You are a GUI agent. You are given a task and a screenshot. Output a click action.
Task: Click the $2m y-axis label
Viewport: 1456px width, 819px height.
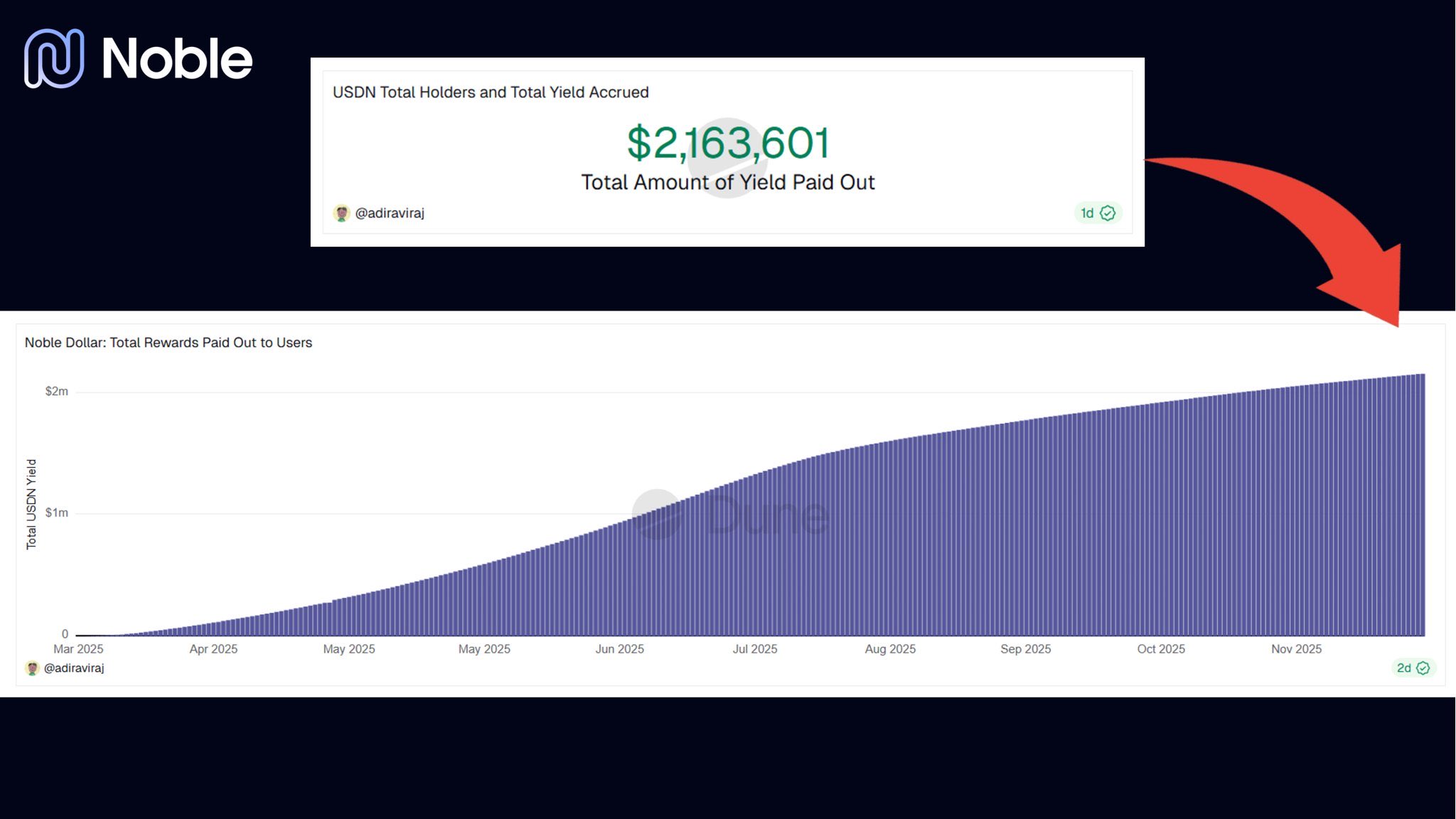click(57, 391)
